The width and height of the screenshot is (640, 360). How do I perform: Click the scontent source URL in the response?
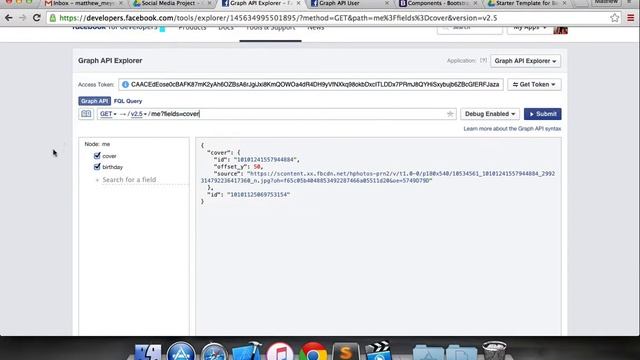[378, 177]
